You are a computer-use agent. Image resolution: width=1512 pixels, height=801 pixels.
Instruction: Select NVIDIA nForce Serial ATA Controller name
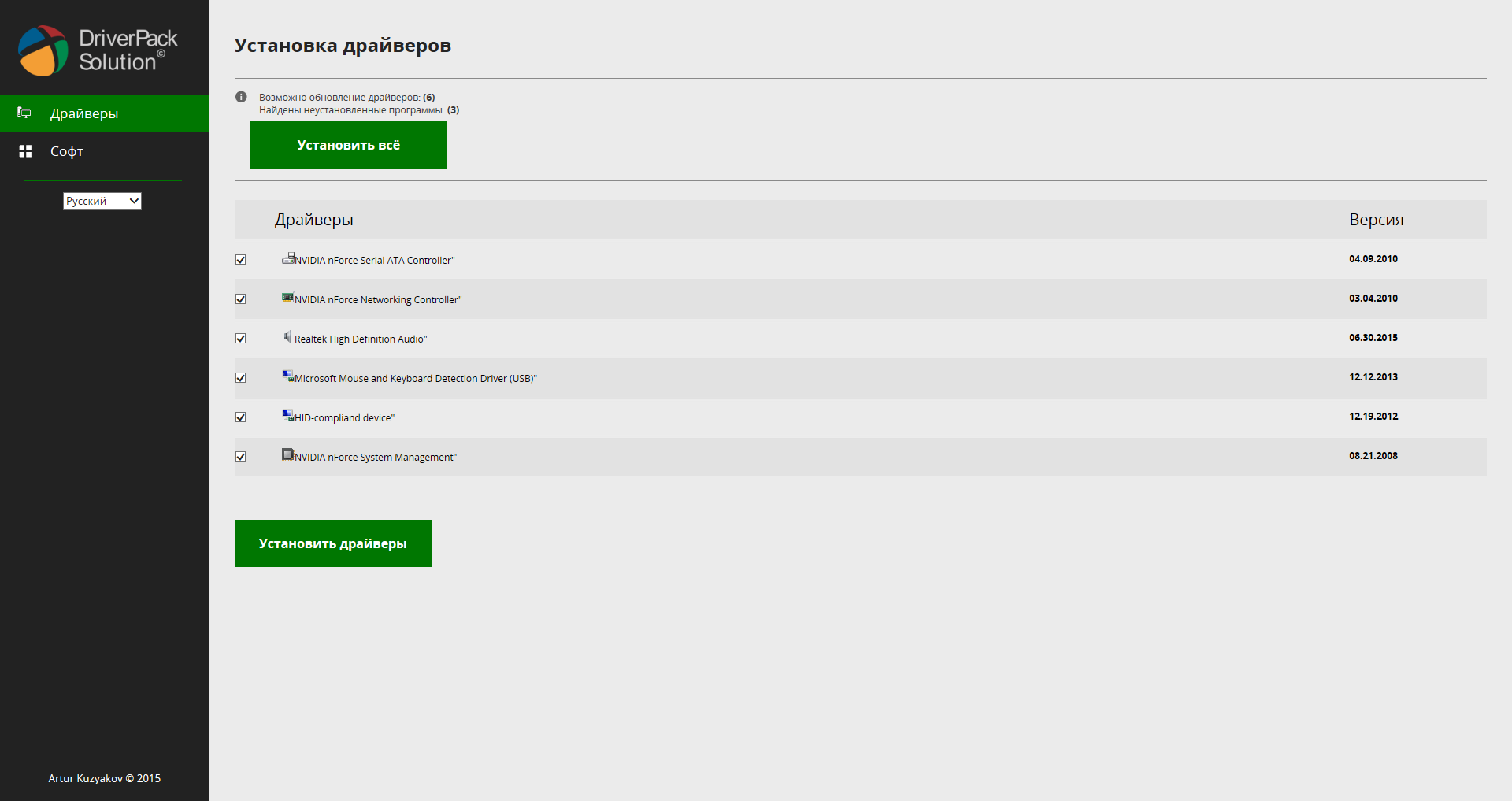[375, 261]
